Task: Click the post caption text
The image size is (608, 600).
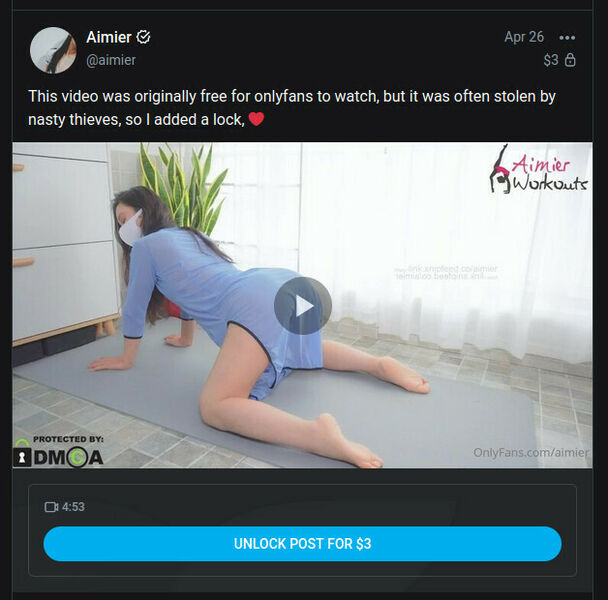Action: coord(292,108)
